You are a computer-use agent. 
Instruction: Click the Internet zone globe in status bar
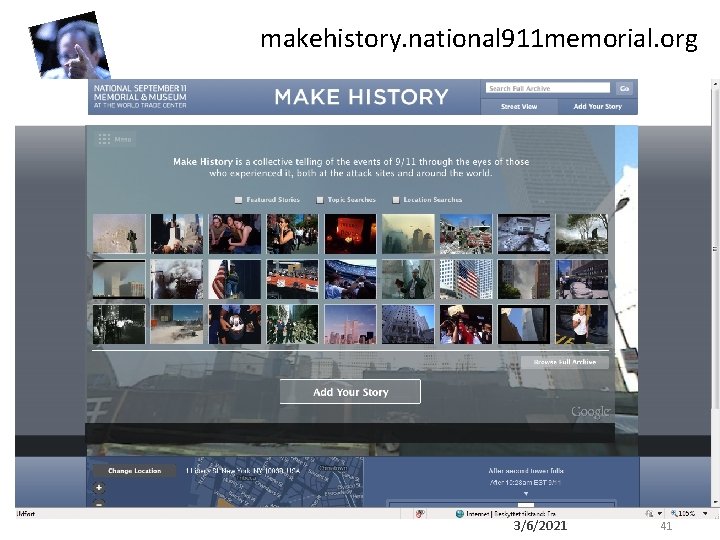(459, 514)
